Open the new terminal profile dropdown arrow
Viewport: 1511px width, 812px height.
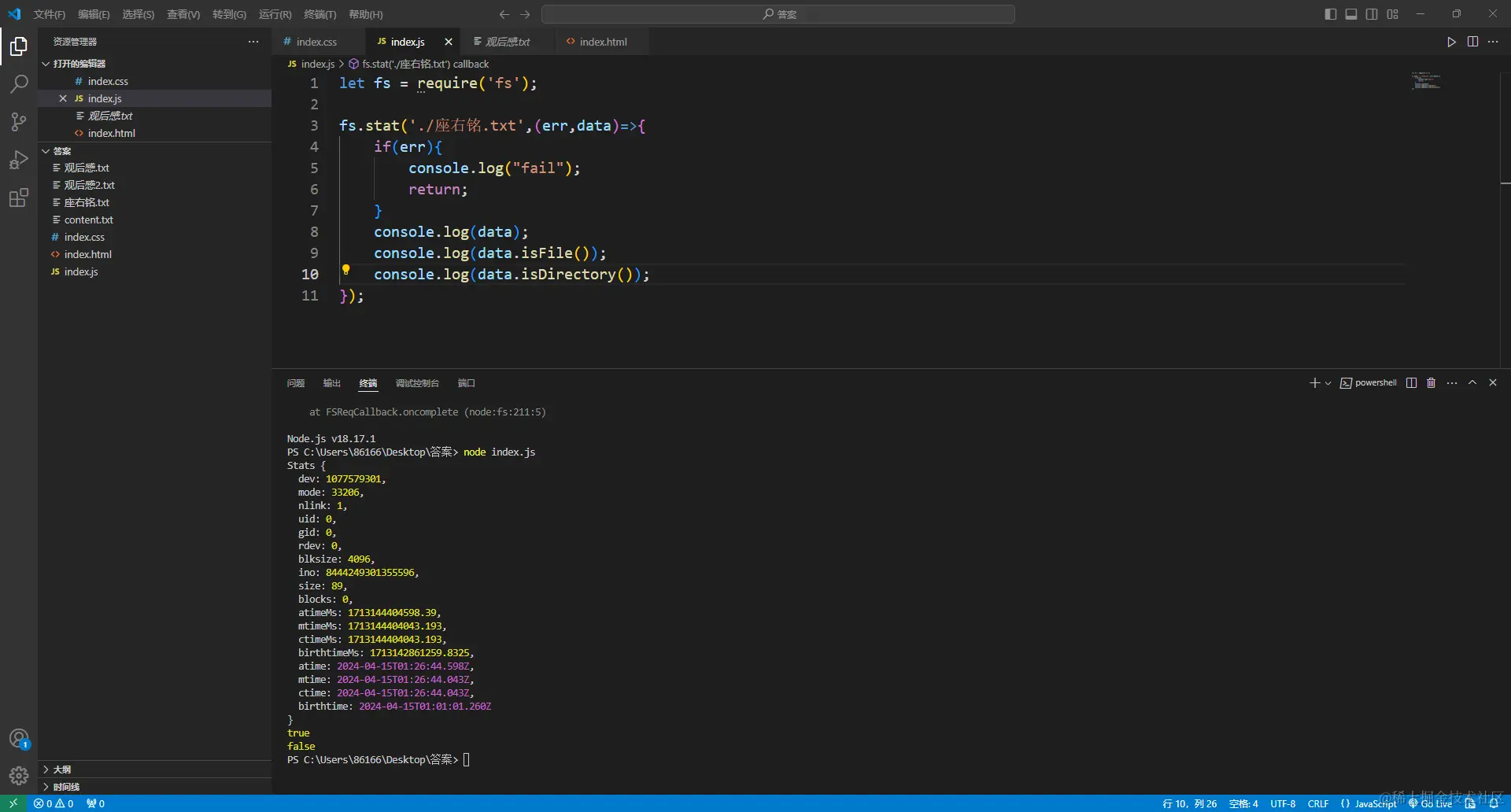(x=1328, y=383)
